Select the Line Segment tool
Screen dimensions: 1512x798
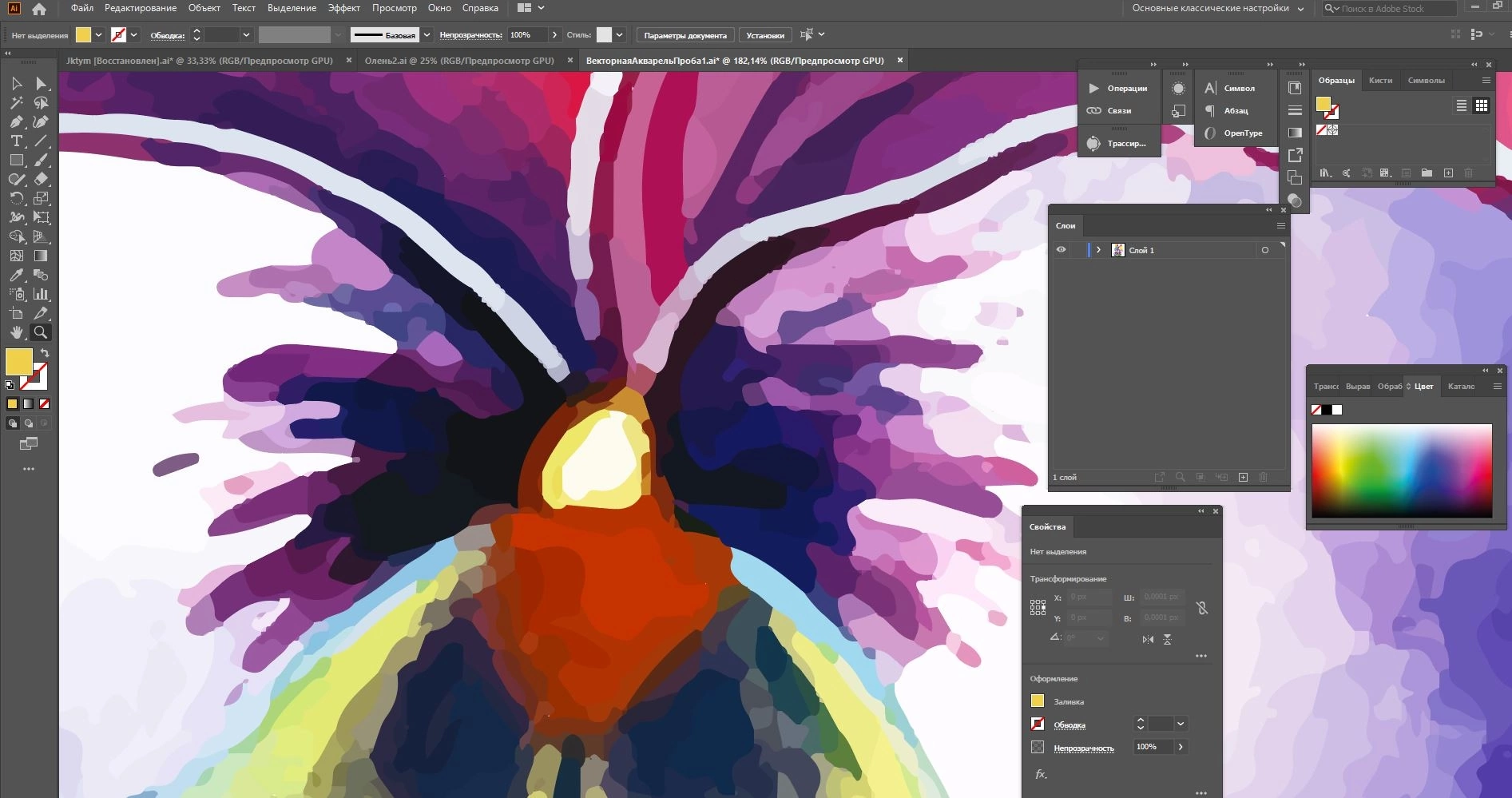point(41,141)
